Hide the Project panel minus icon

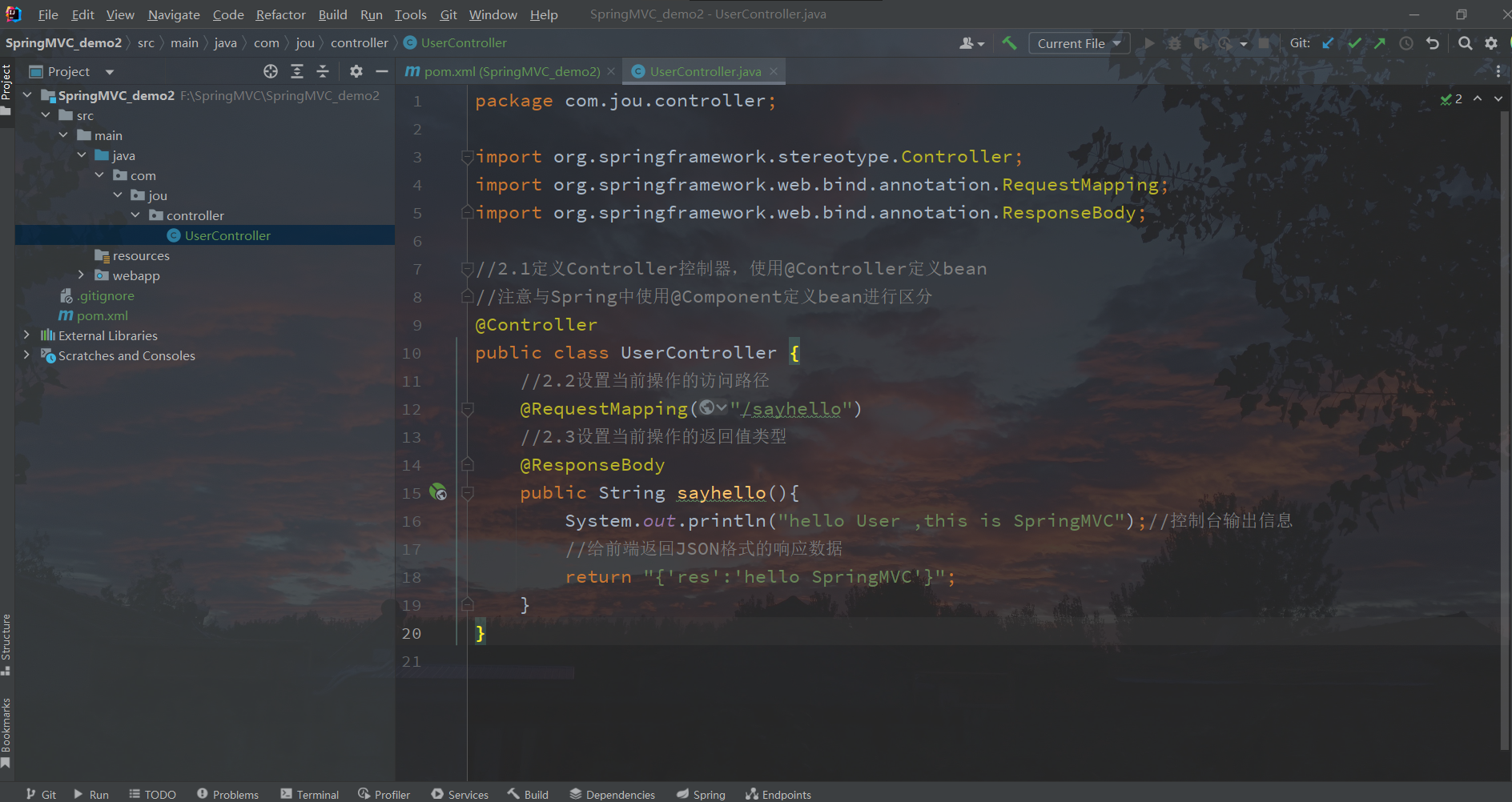coord(382,71)
